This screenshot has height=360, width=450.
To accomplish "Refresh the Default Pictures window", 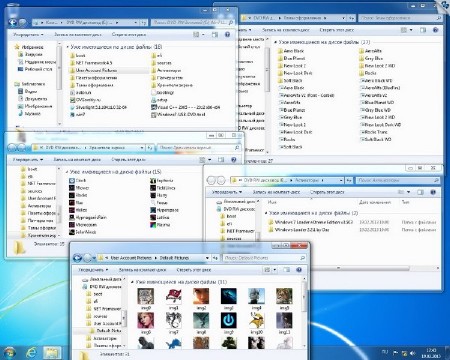I will [215, 258].
